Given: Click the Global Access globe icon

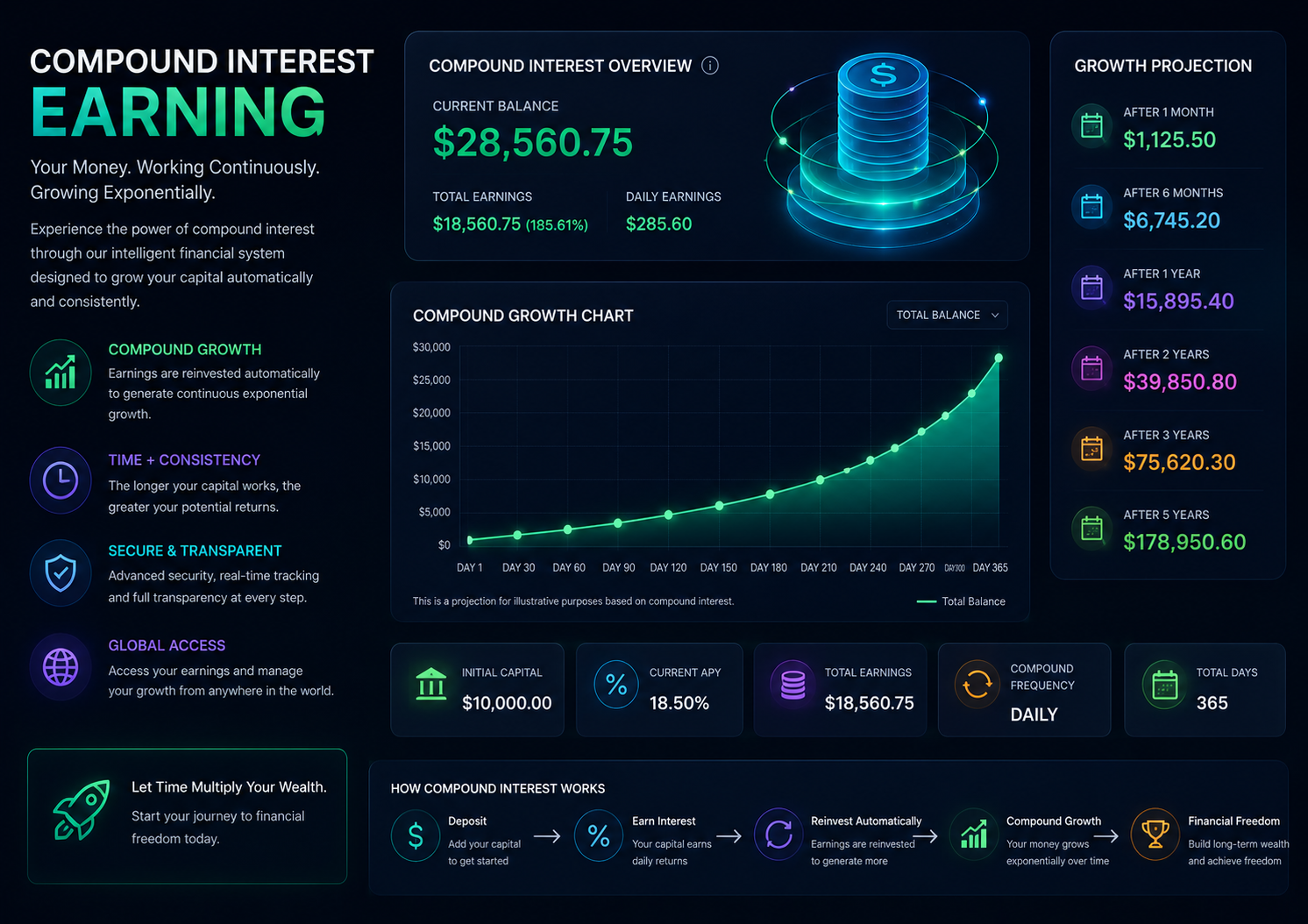Looking at the screenshot, I should 60,667.
